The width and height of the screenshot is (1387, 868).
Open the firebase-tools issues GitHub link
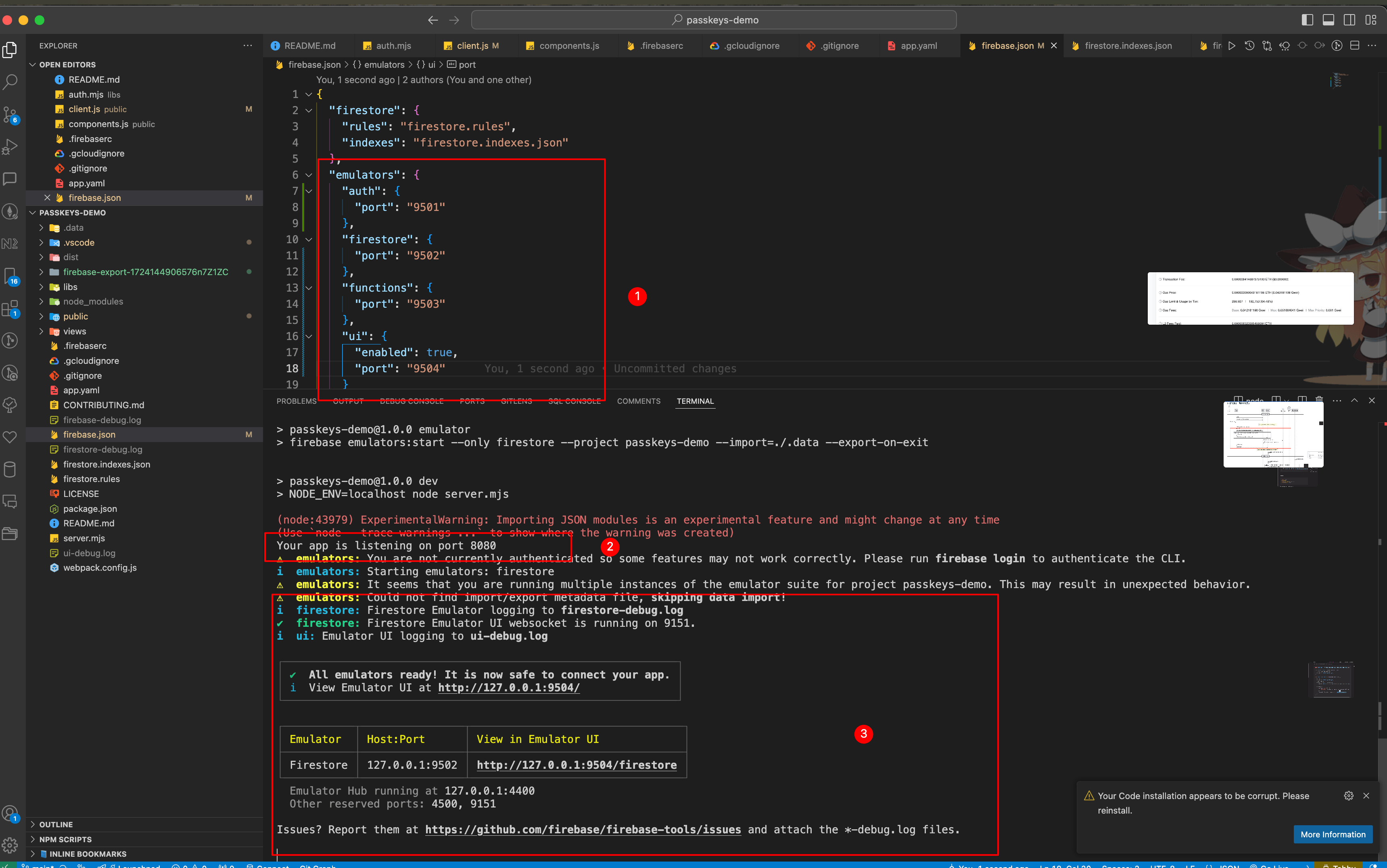coord(583,830)
